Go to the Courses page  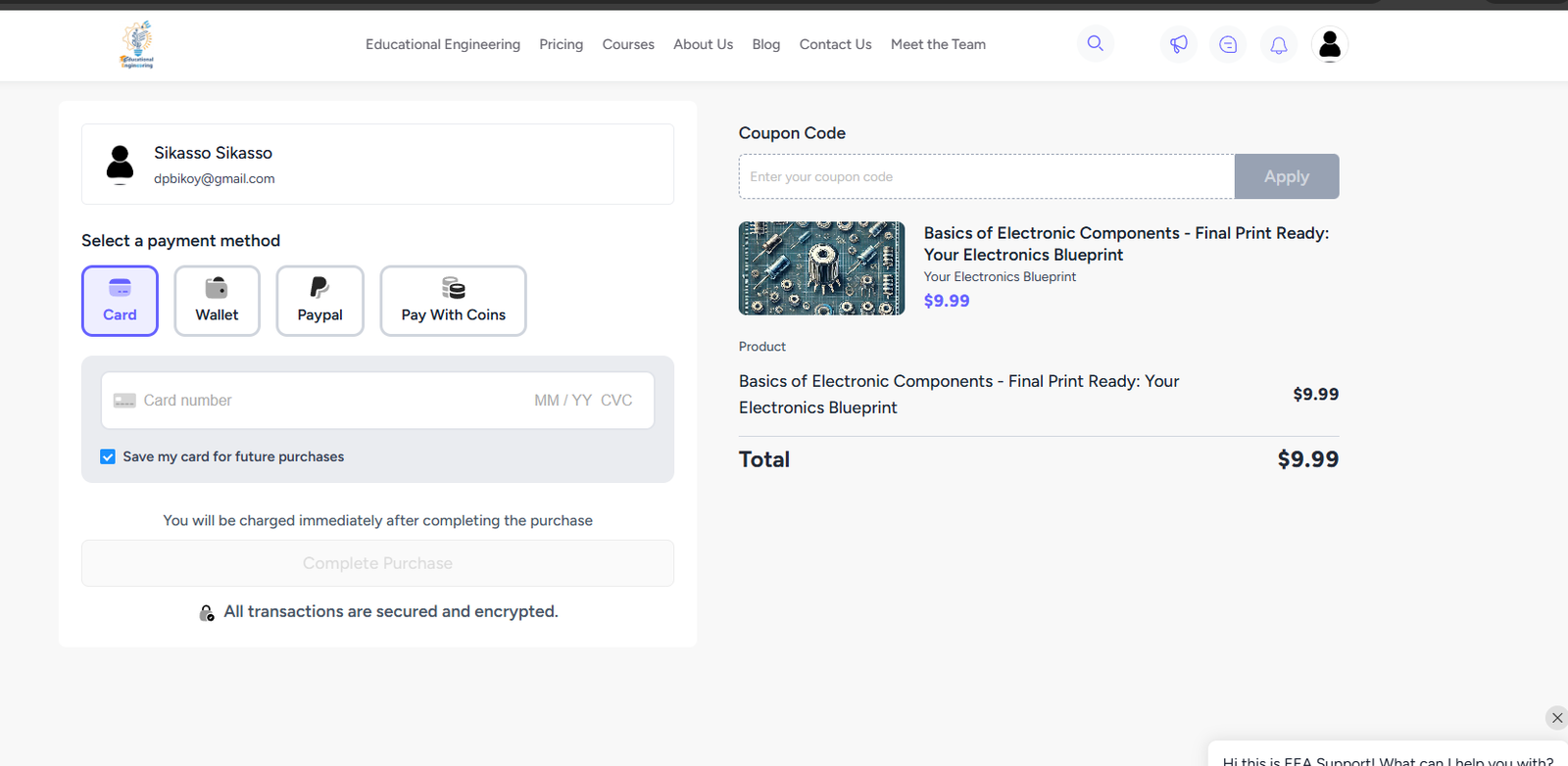(628, 45)
